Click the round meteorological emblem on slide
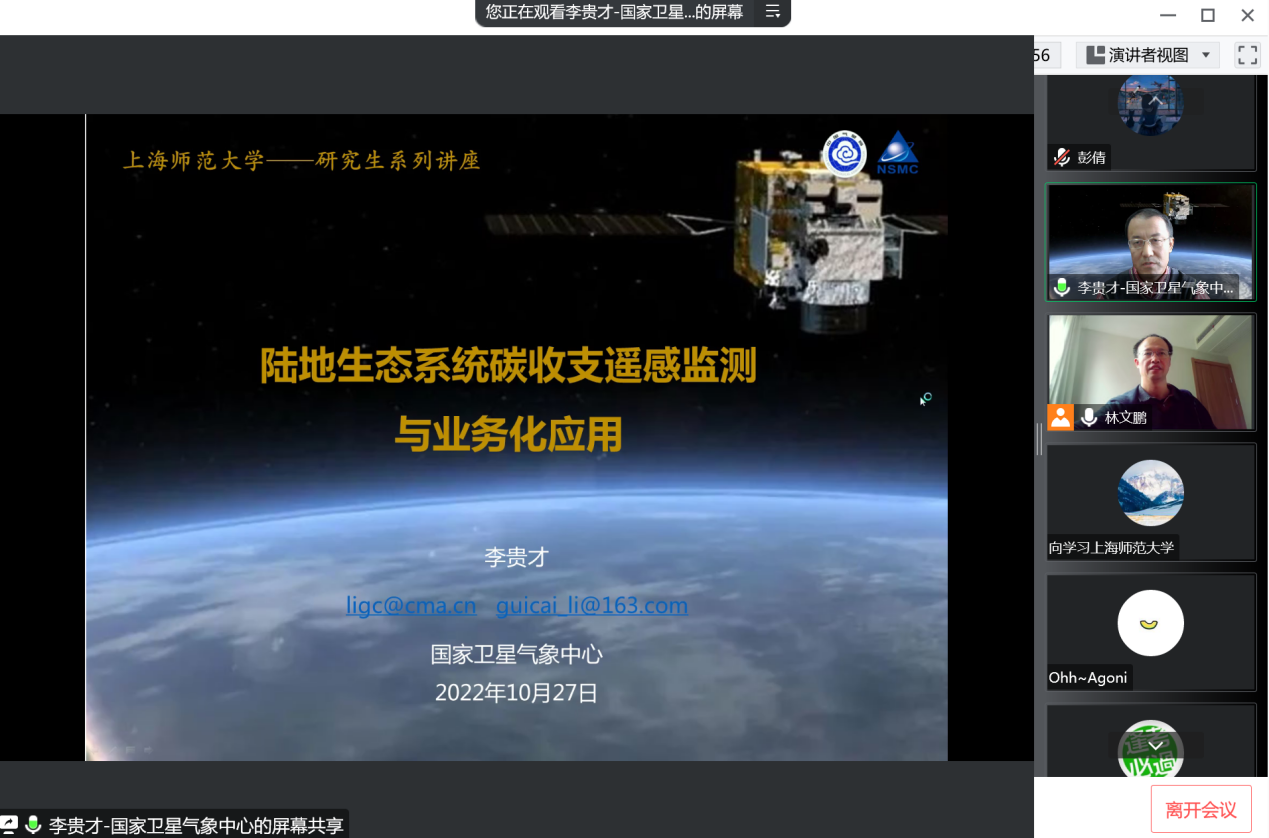The height and width of the screenshot is (838, 1269). pos(845,155)
